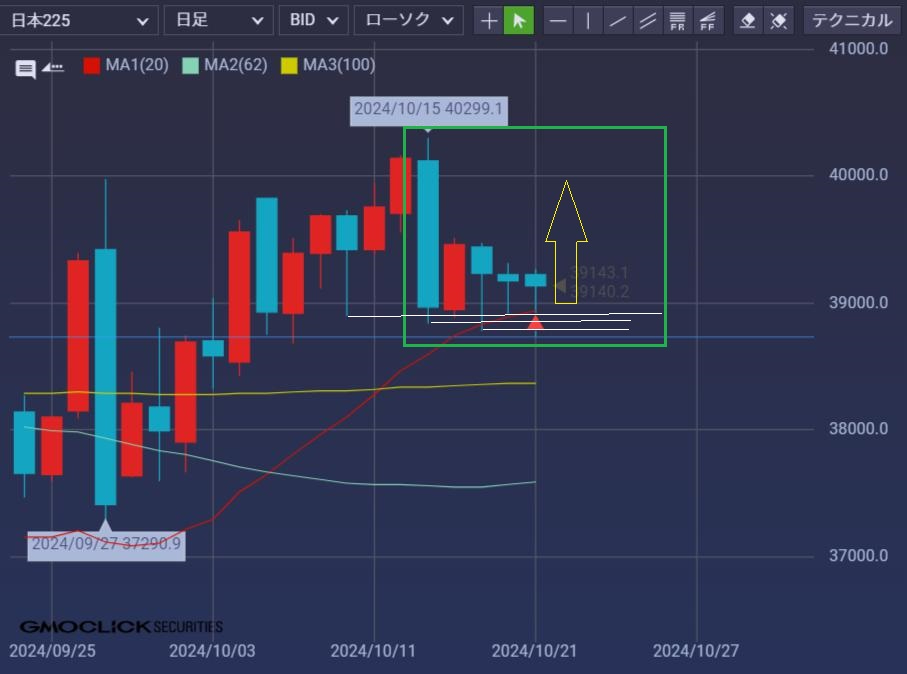Click the 2024/10/15 40299.1 high label
This screenshot has height=674, width=907.
[x=429, y=109]
